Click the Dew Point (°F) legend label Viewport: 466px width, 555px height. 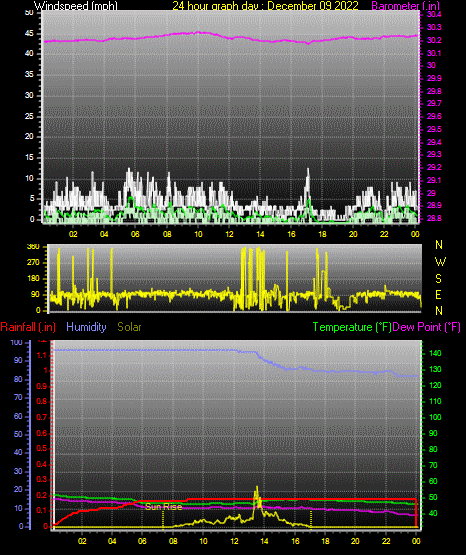click(x=427, y=327)
